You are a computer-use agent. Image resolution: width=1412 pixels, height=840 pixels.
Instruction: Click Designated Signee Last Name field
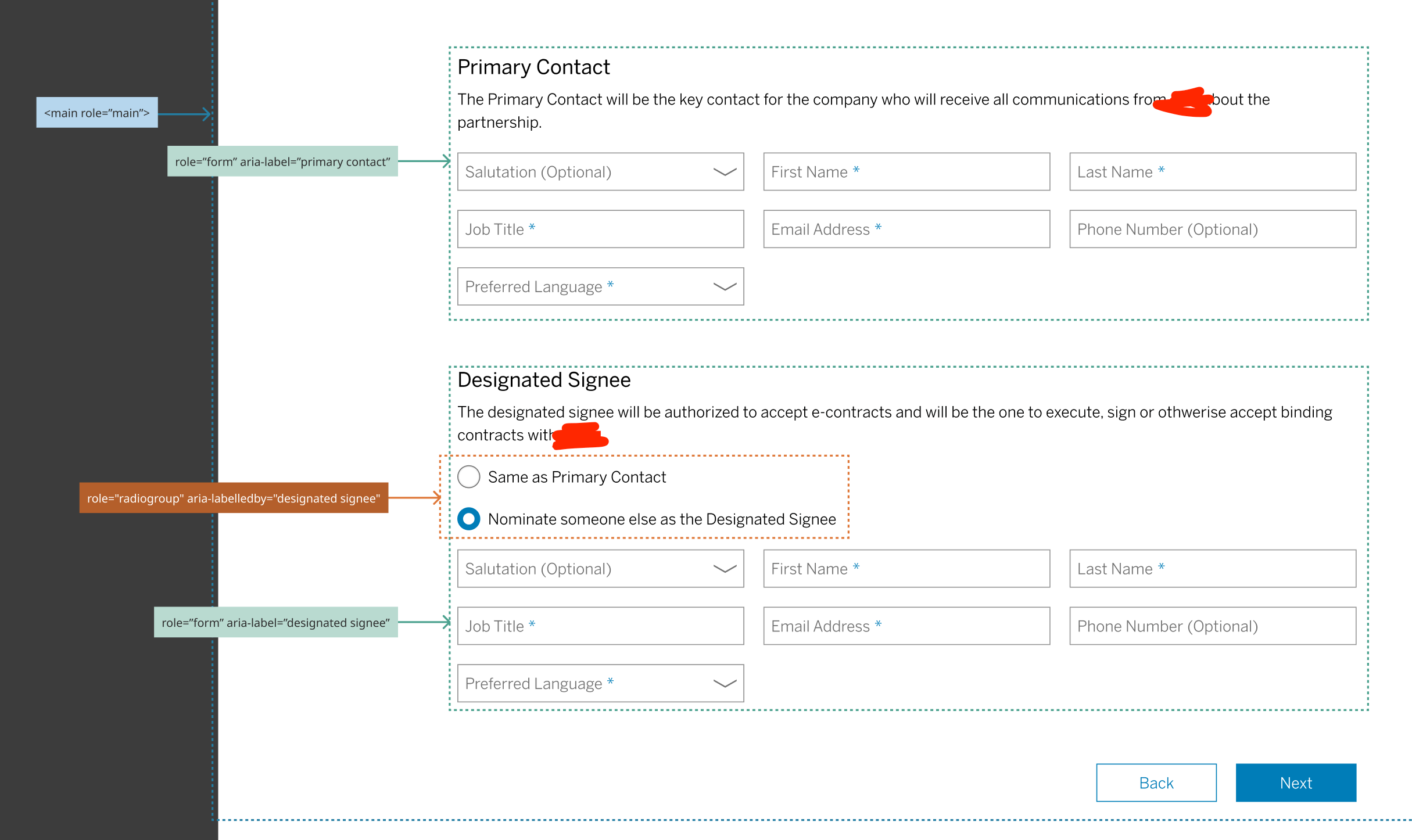tap(1212, 569)
